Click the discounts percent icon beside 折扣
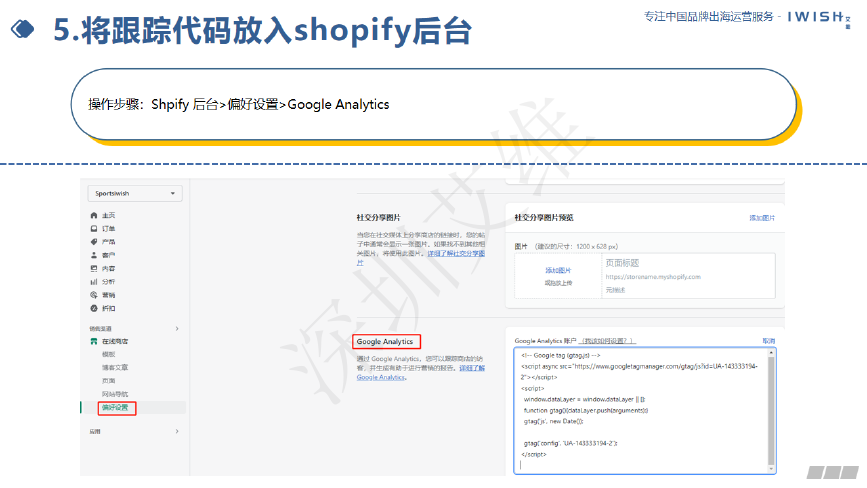The height and width of the screenshot is (488, 867). [94, 308]
